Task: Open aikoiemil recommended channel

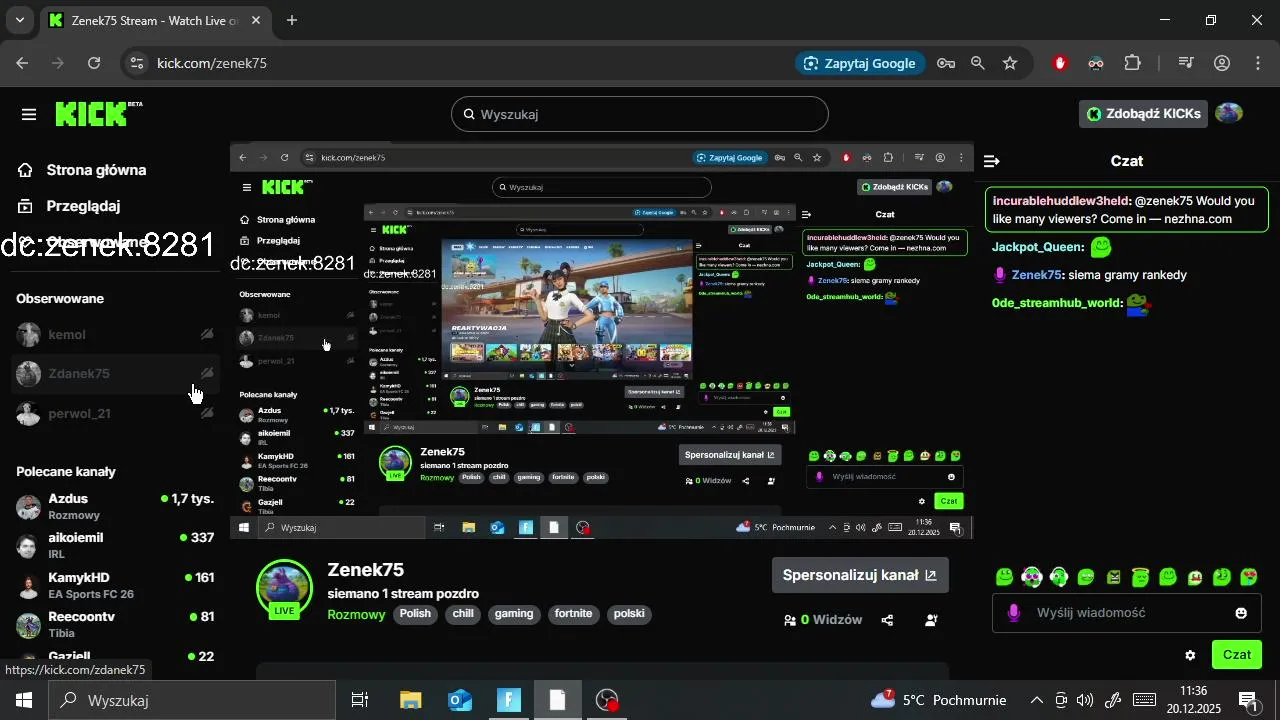Action: click(x=115, y=545)
